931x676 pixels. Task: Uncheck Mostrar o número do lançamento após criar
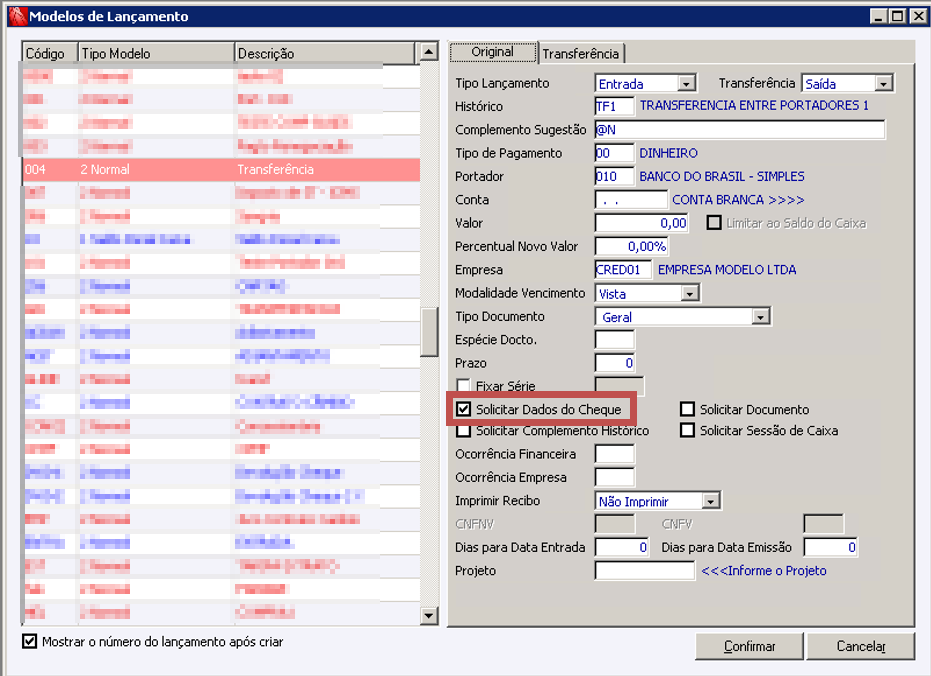pos(29,641)
